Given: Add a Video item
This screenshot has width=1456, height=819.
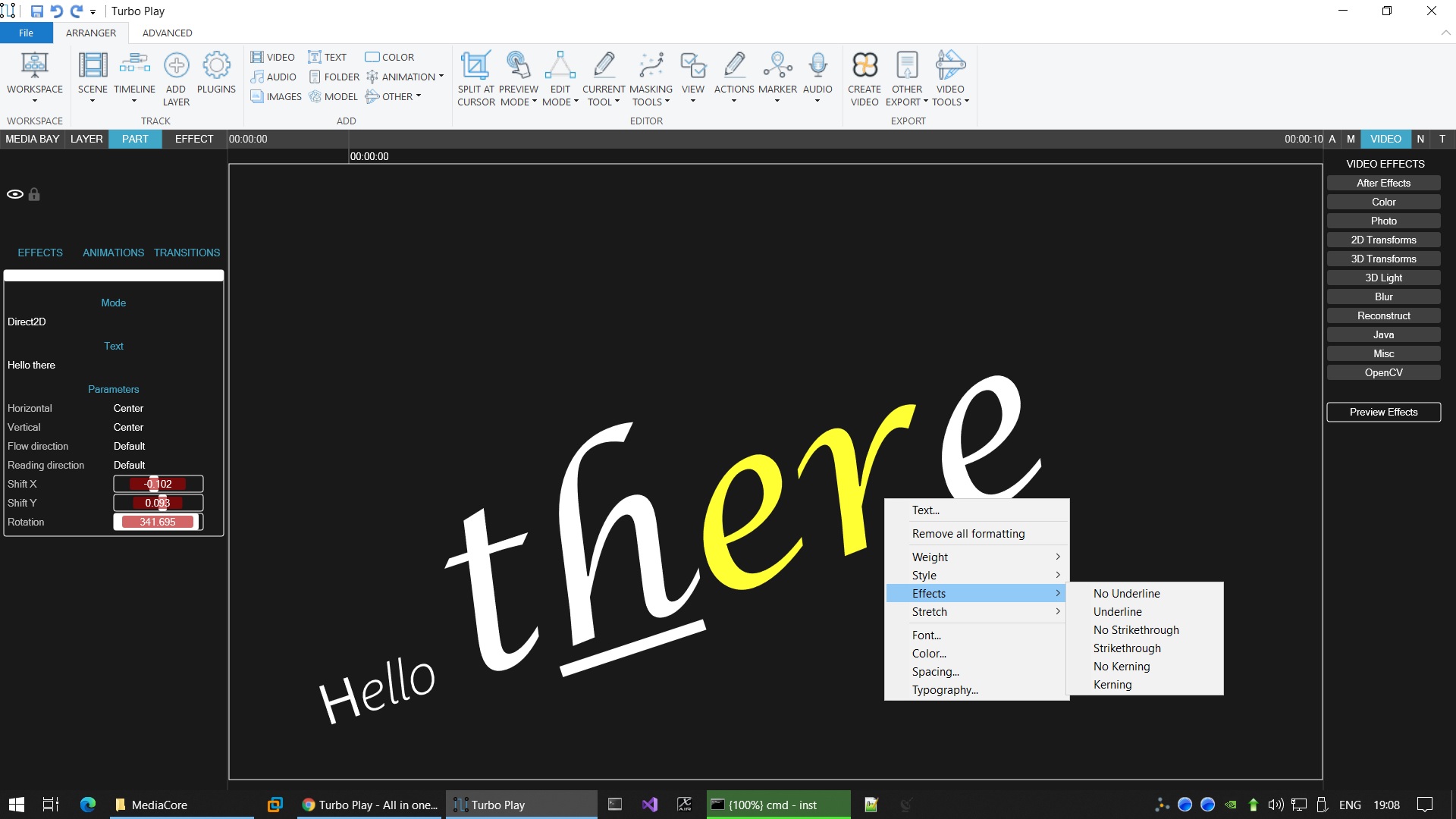Looking at the screenshot, I should (273, 57).
